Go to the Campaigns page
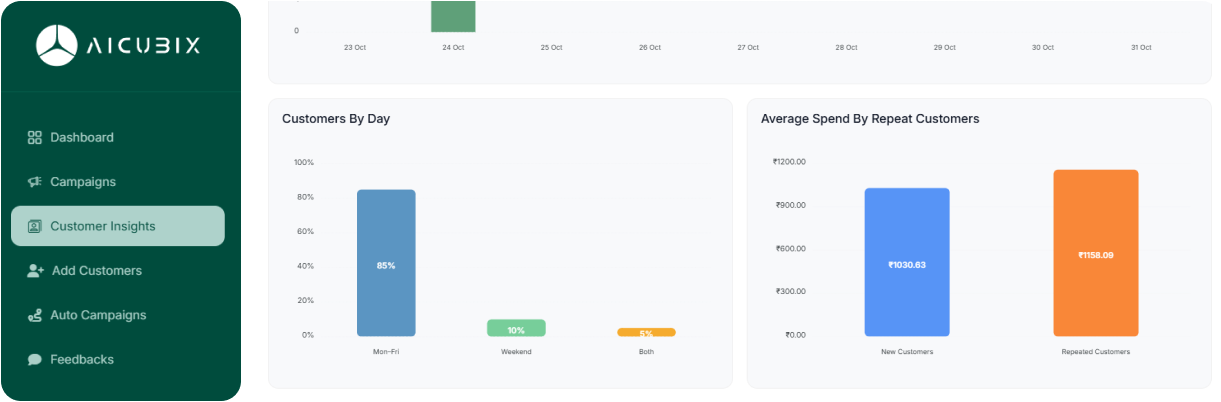The height and width of the screenshot is (402, 1221). 83,182
